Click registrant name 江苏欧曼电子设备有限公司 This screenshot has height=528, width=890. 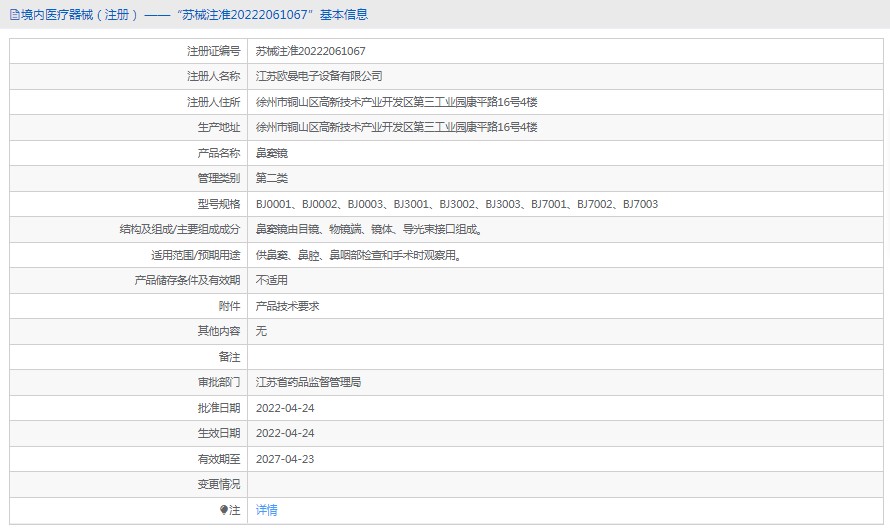319,76
